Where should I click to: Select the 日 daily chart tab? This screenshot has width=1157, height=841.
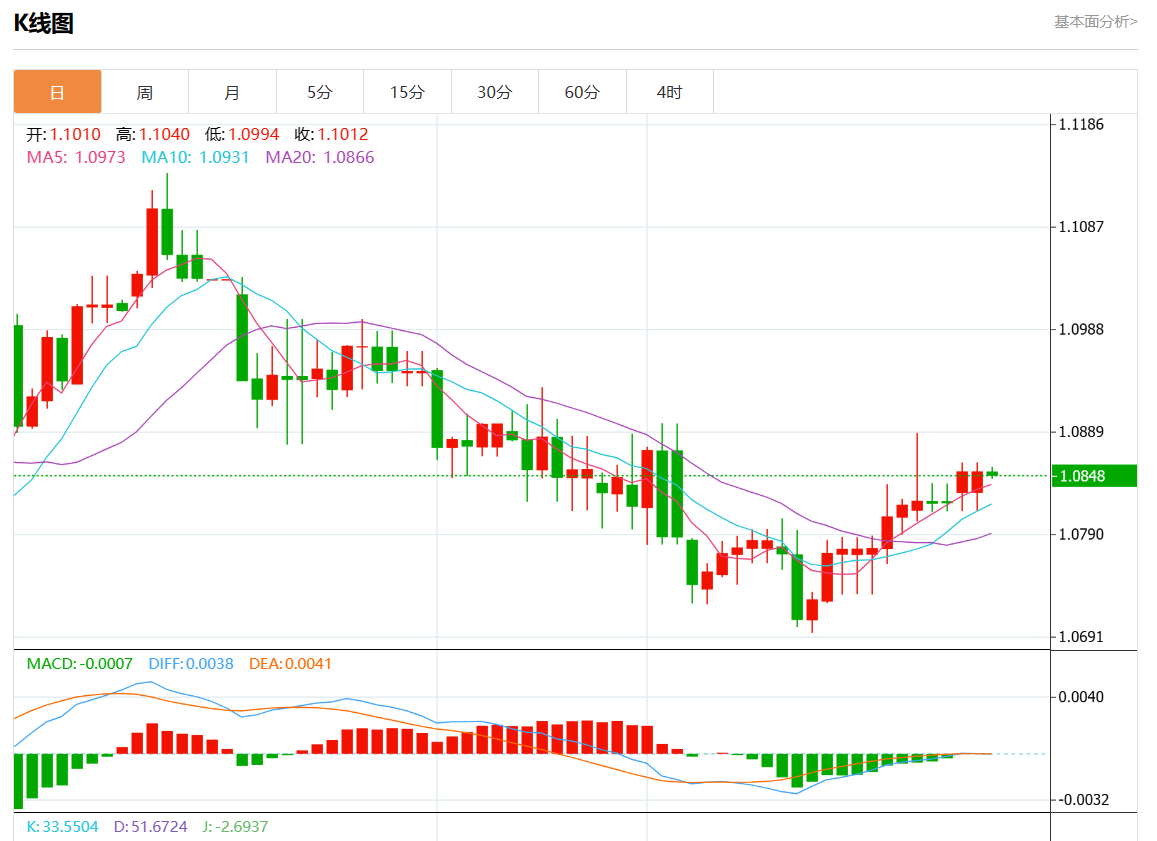(x=57, y=92)
